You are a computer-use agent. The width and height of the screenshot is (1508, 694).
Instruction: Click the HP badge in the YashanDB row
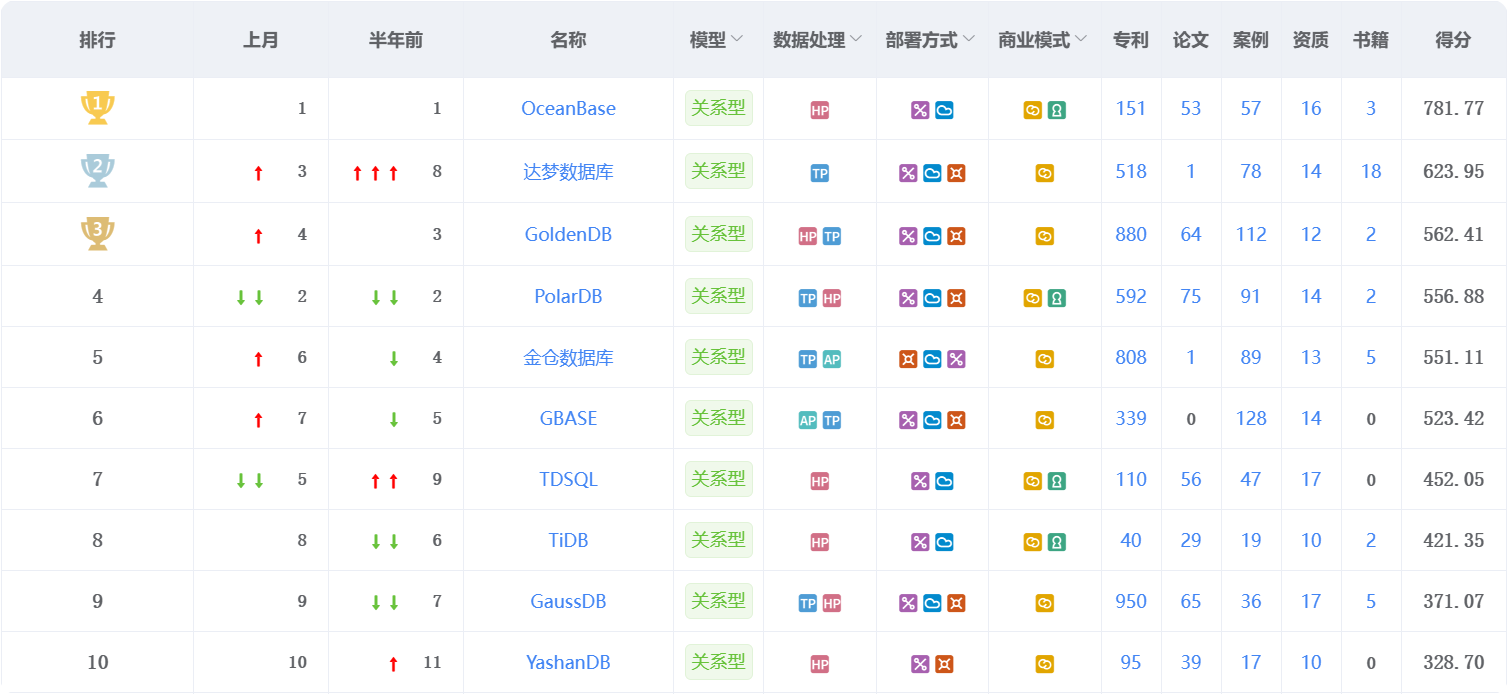click(820, 665)
